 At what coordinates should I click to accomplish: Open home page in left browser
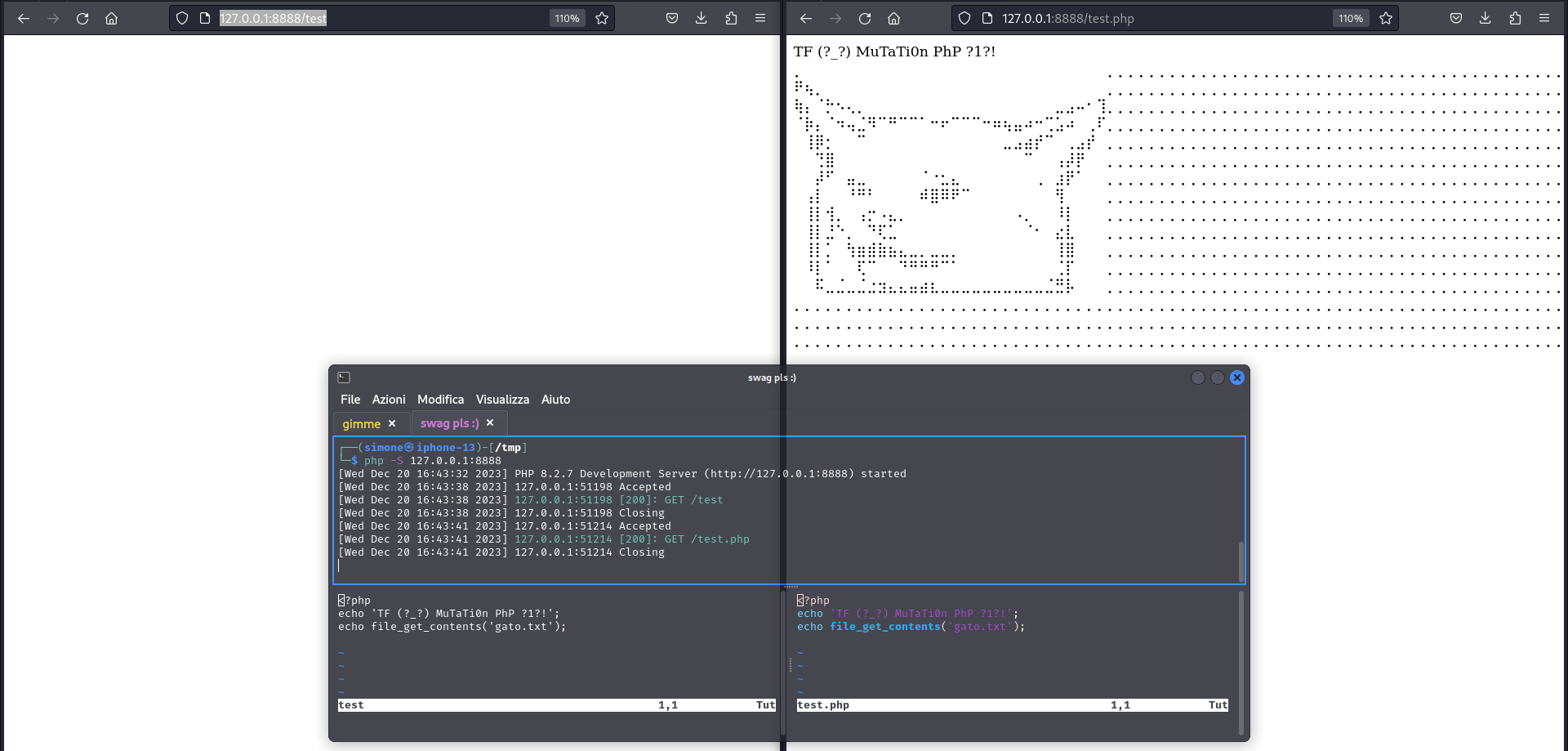tap(112, 18)
